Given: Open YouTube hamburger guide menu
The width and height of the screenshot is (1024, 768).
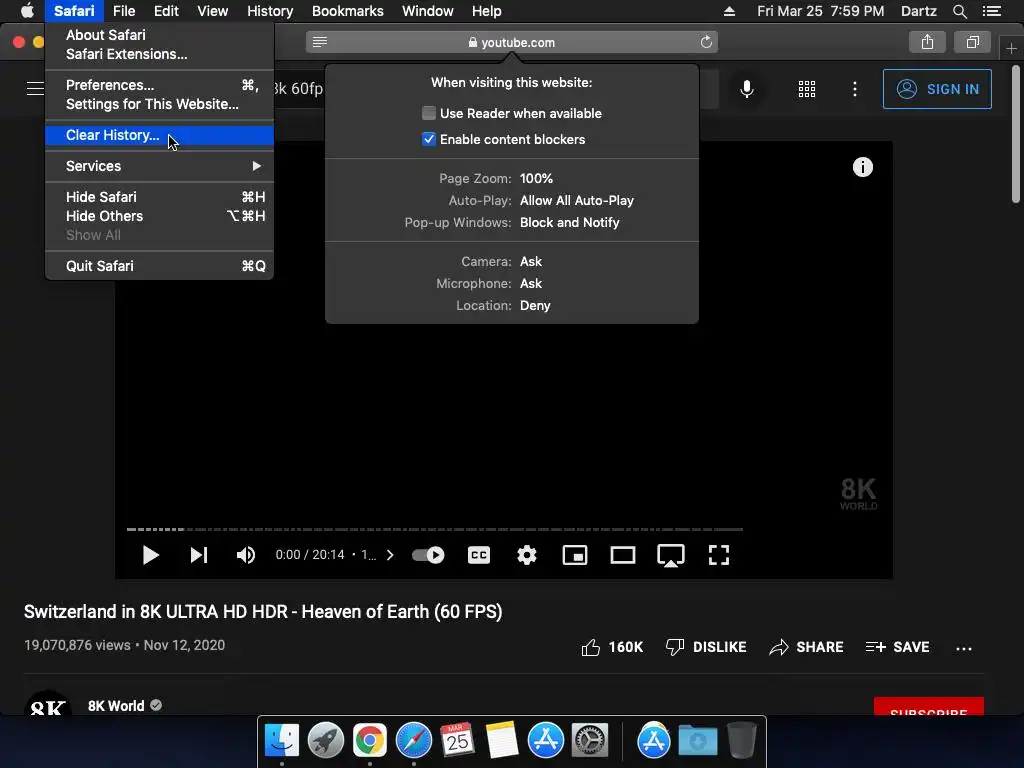Looking at the screenshot, I should pyautogui.click(x=35, y=88).
